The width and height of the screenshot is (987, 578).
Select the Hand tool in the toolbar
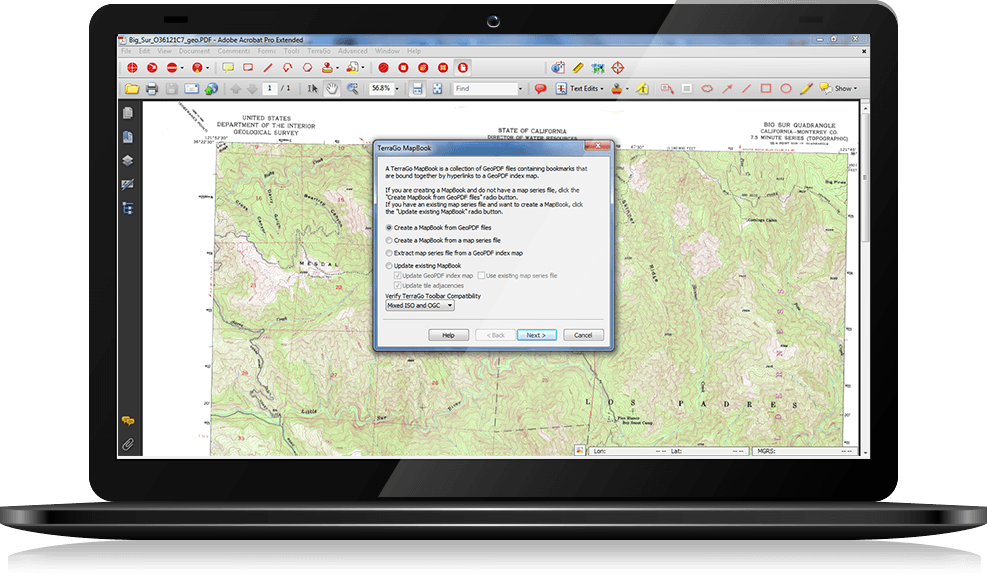coord(332,89)
